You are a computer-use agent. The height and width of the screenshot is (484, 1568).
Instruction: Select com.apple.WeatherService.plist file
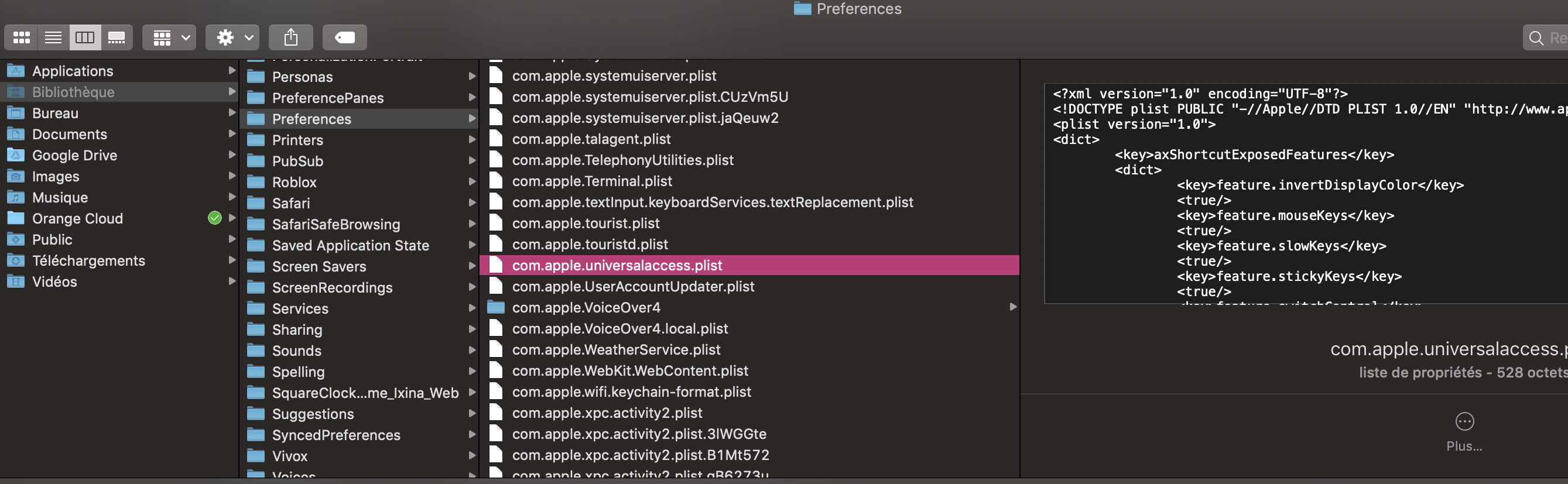(x=616, y=349)
